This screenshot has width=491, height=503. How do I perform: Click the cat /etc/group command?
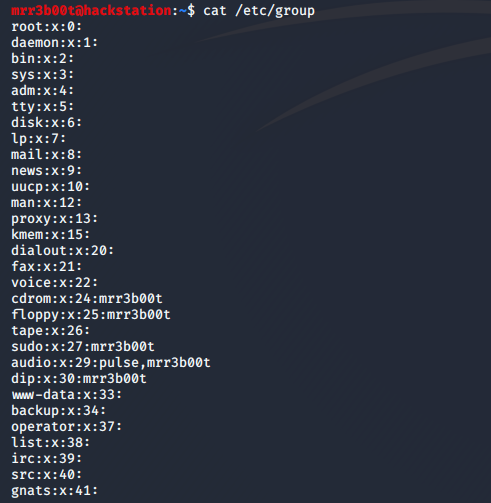259,11
